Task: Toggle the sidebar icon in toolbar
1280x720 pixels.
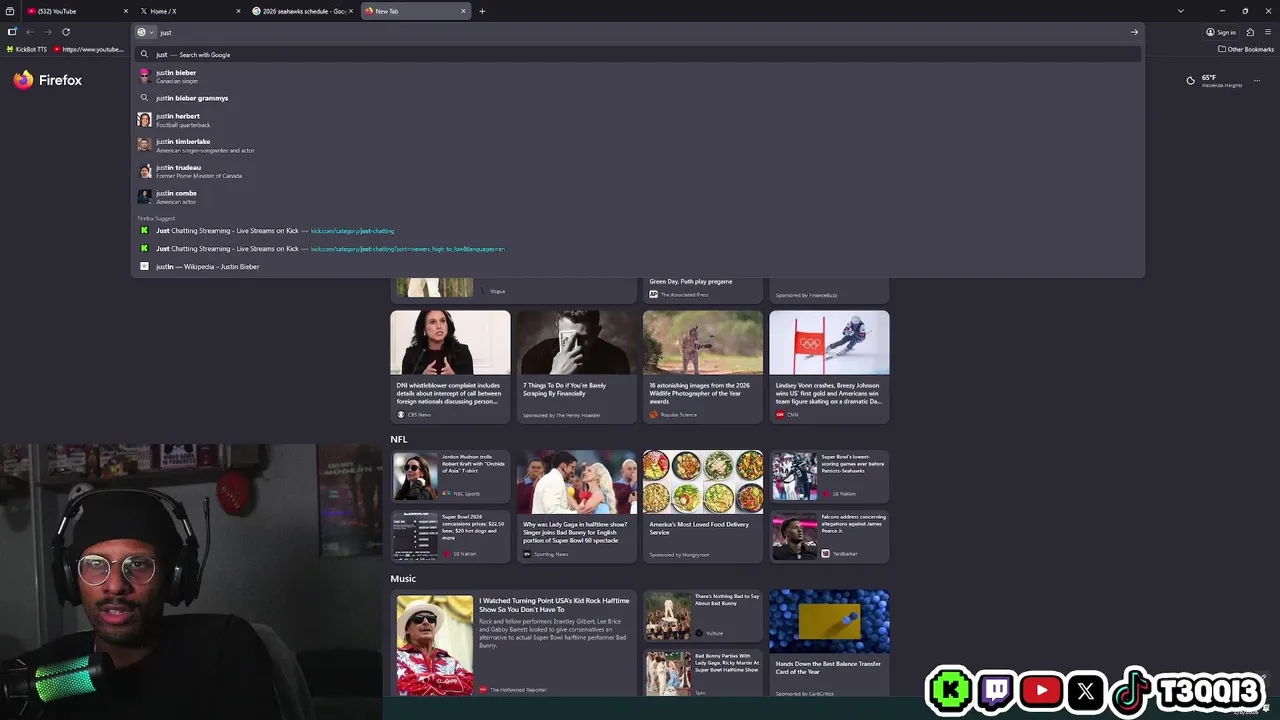Action: [x=12, y=32]
